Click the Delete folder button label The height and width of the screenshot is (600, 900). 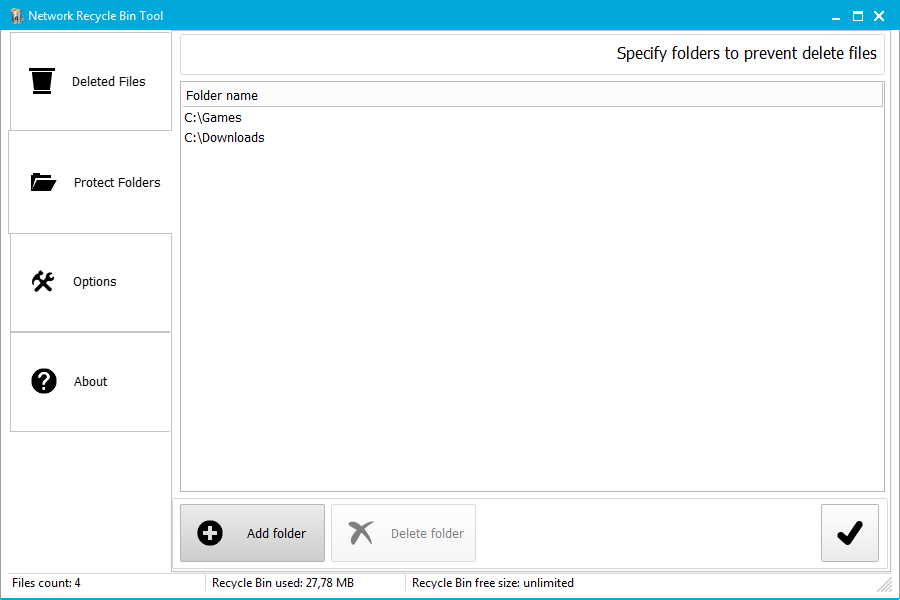[x=427, y=533]
